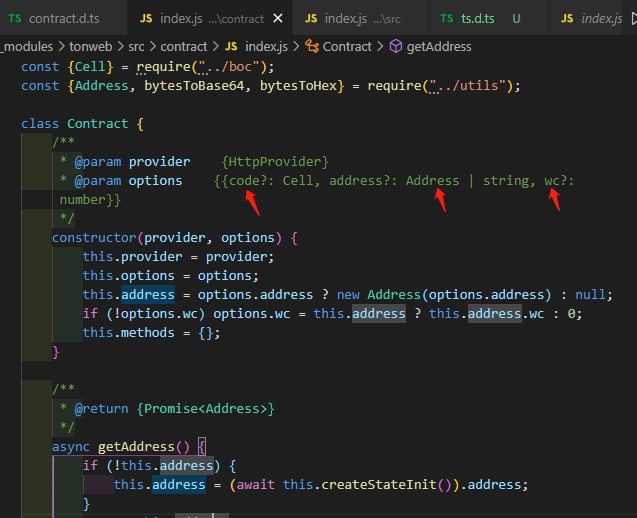The height and width of the screenshot is (518, 637).
Task: Click bytesToHex in the imports line
Action: pos(298,86)
